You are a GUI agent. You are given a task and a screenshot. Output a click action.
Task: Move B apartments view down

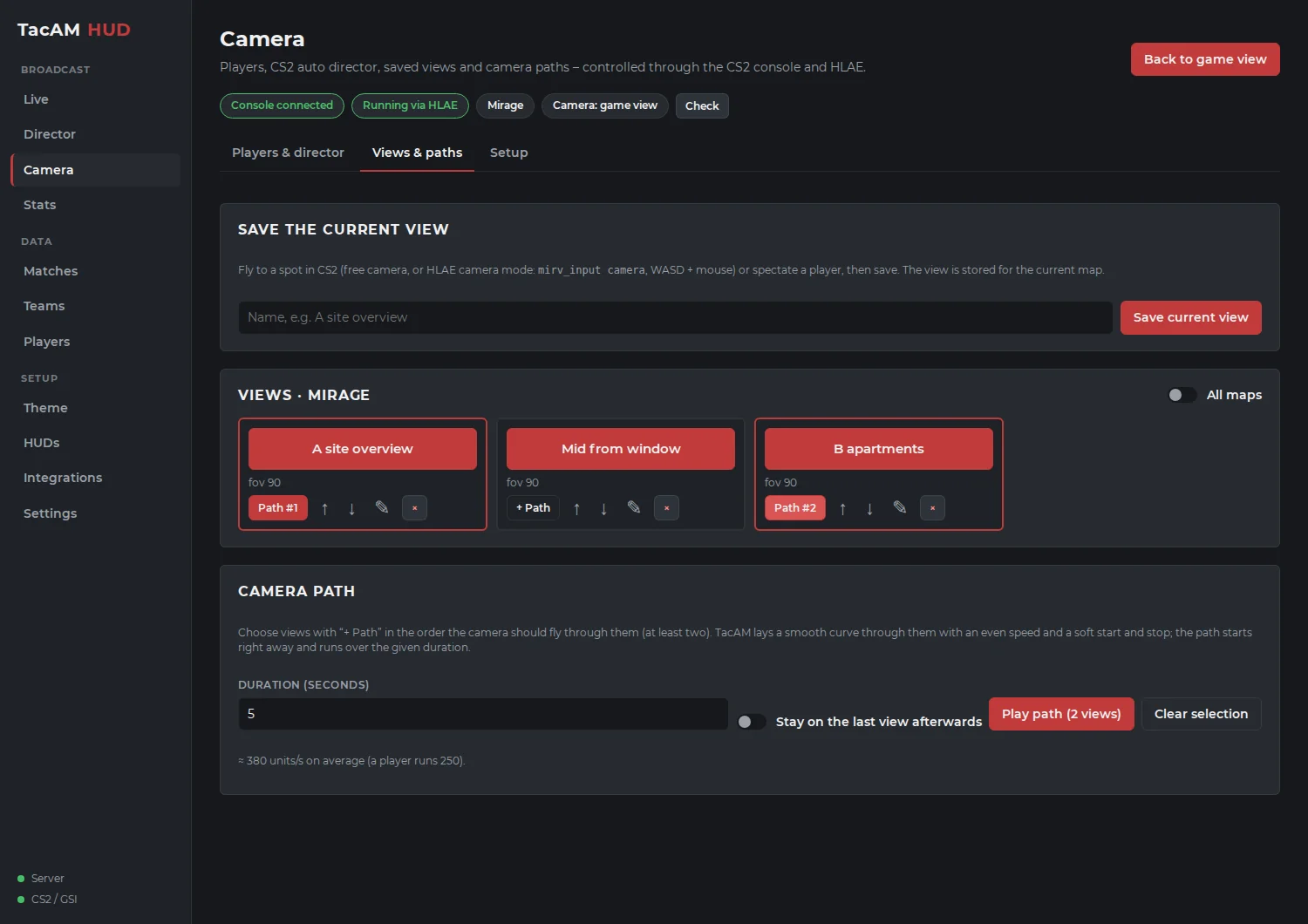click(x=869, y=508)
